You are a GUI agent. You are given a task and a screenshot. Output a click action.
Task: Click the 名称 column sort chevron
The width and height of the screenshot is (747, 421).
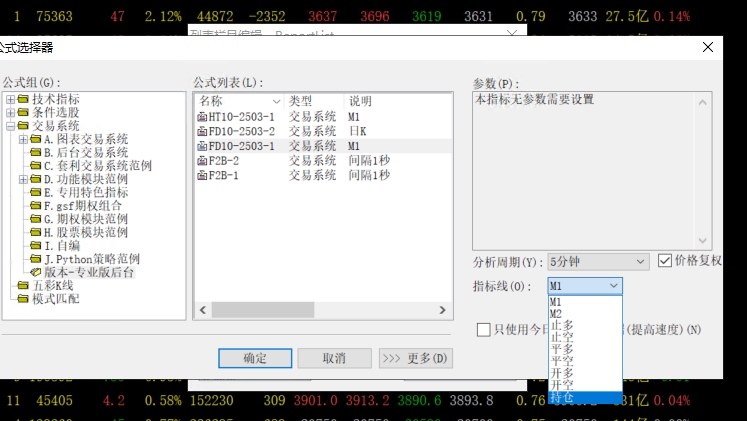click(276, 101)
